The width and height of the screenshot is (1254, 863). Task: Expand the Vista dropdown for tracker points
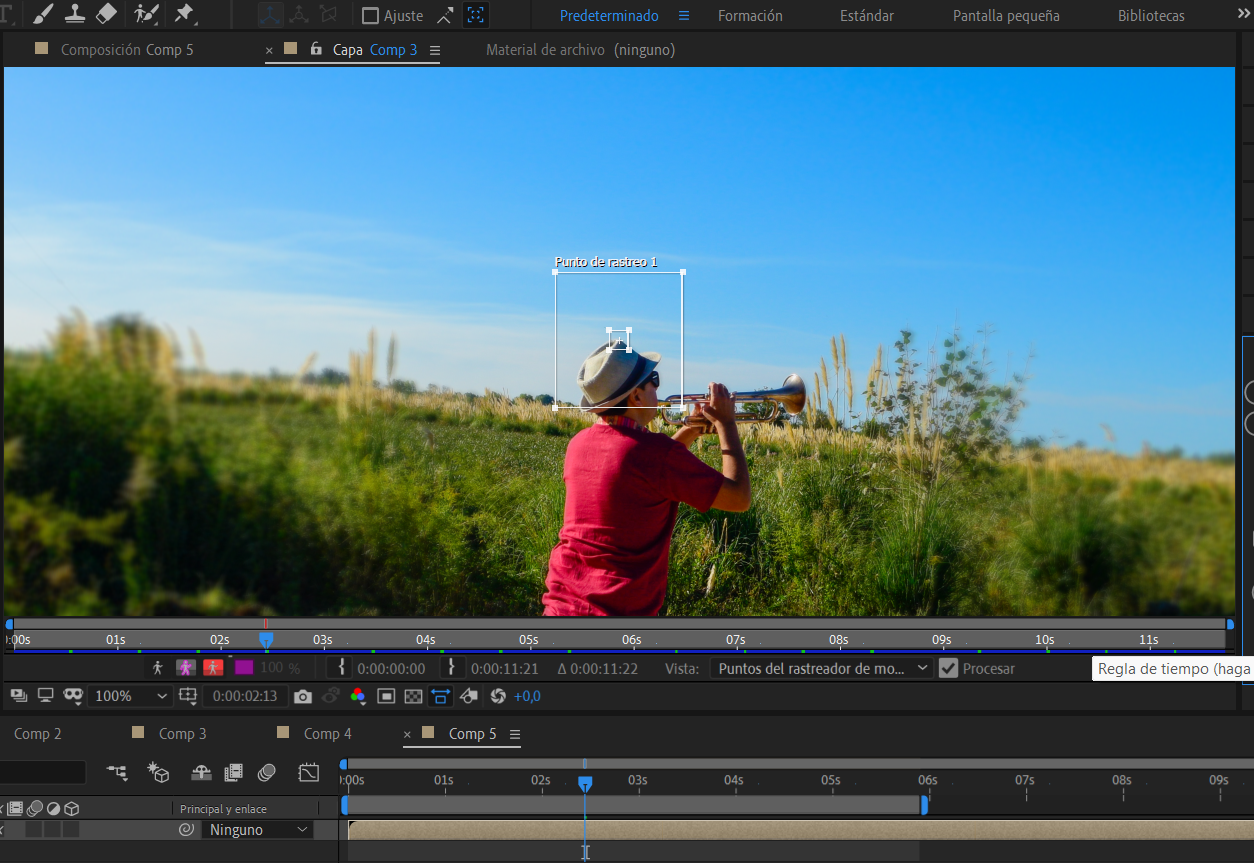[821, 668]
